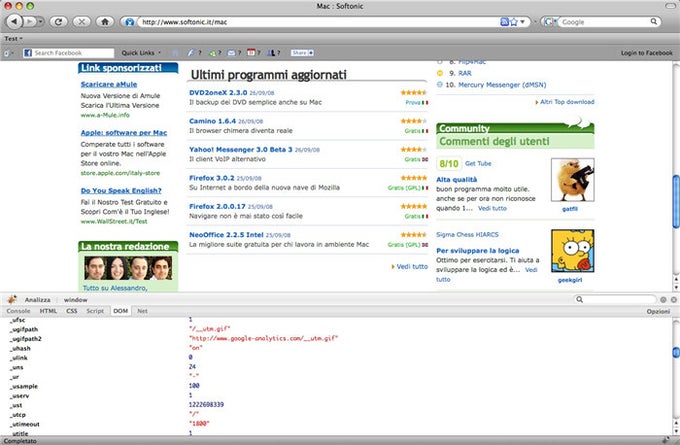The height and width of the screenshot is (445, 680).
Task: Open the back/forward history dropdown arrow
Action: click(40, 21)
